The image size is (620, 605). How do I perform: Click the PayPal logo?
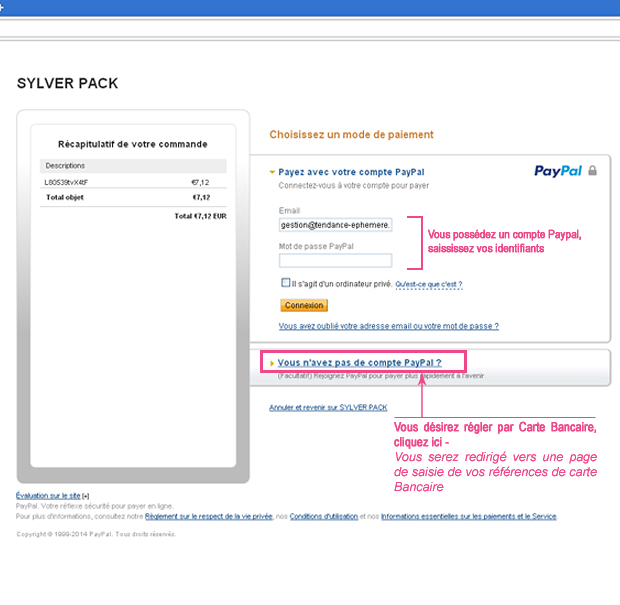(x=558, y=171)
